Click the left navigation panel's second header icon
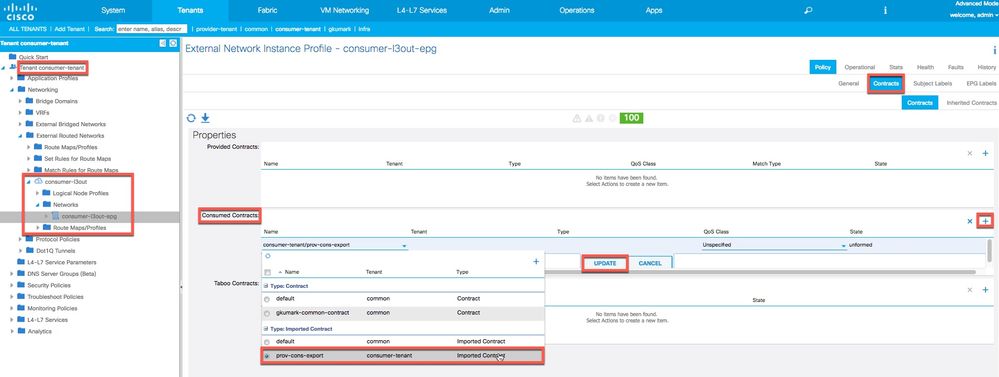Viewport: 999px width, 377px height. coord(173,43)
